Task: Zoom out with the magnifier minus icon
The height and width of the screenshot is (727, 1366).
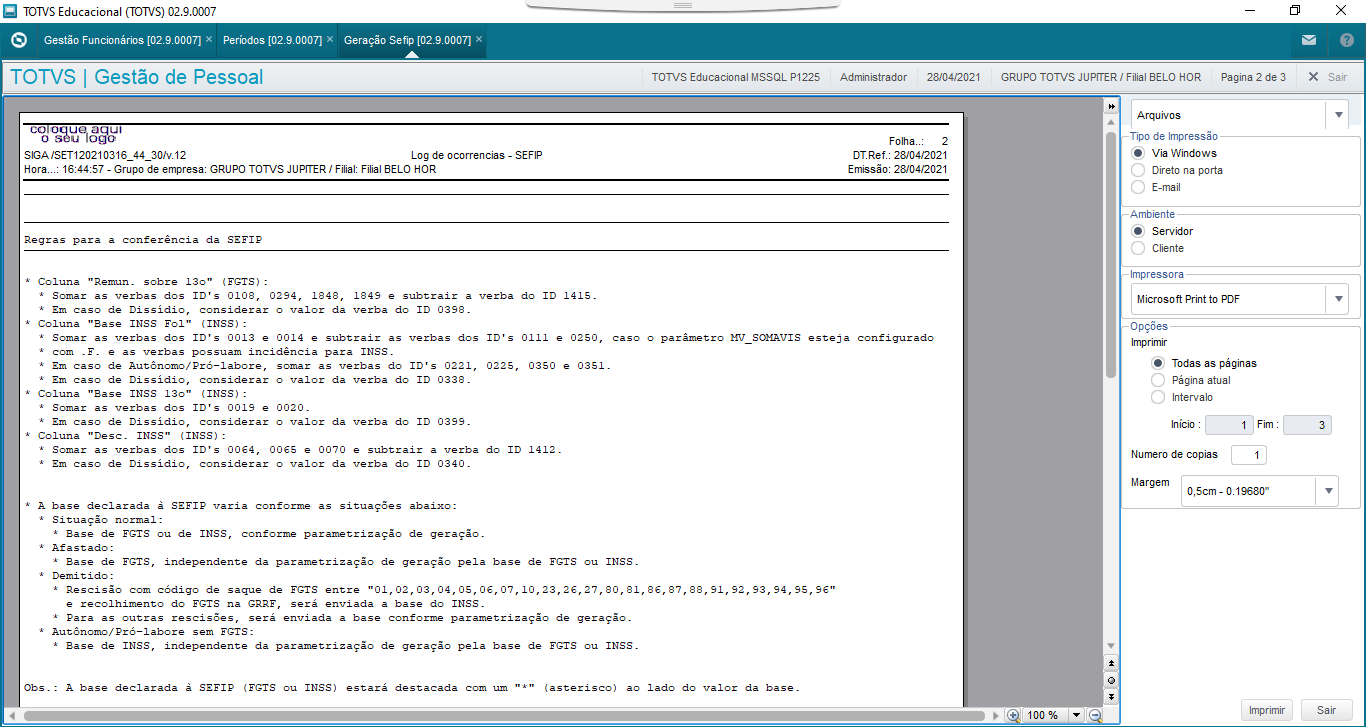Action: tap(1095, 715)
